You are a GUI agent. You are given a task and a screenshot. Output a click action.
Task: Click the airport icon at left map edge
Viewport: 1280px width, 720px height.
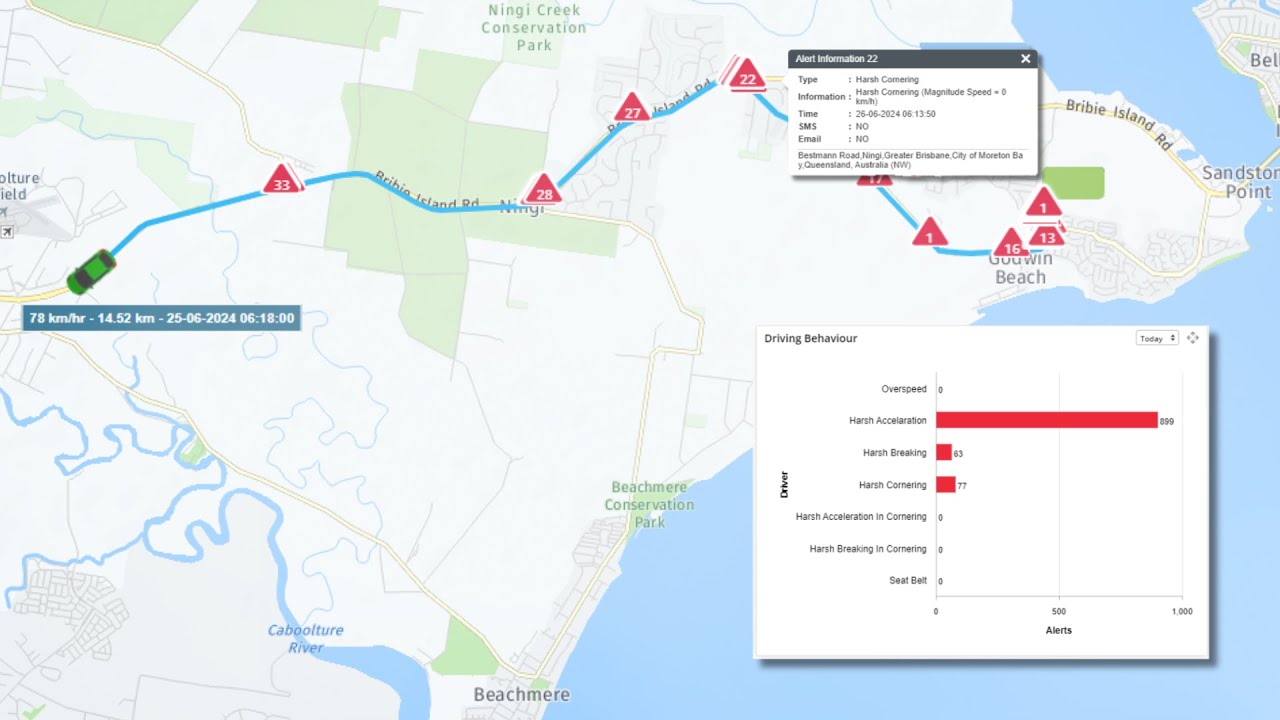7,232
